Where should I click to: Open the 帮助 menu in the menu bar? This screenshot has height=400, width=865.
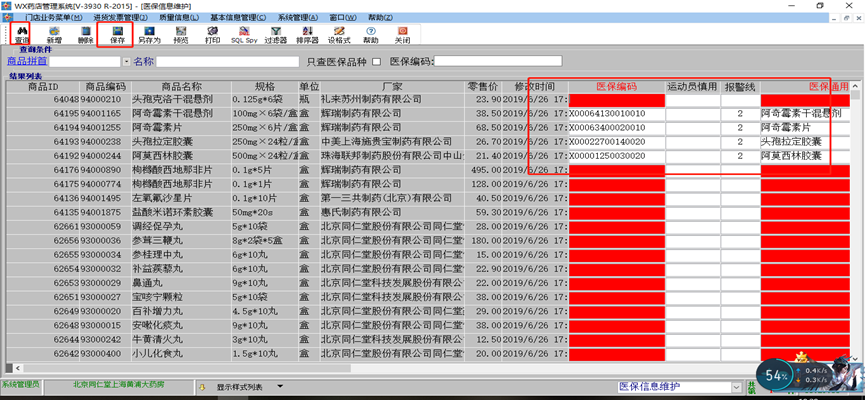point(381,18)
